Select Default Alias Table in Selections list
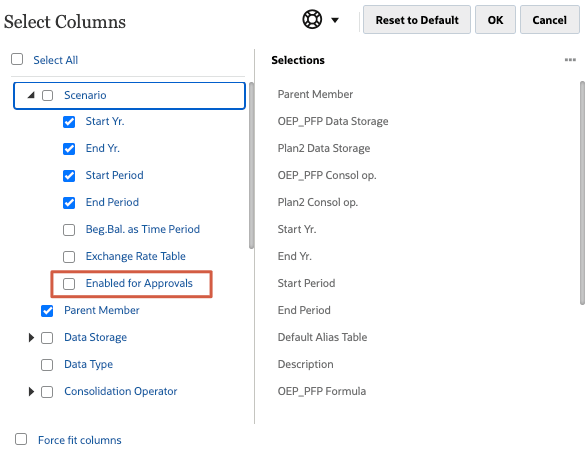This screenshot has width=587, height=453. (x=322, y=337)
